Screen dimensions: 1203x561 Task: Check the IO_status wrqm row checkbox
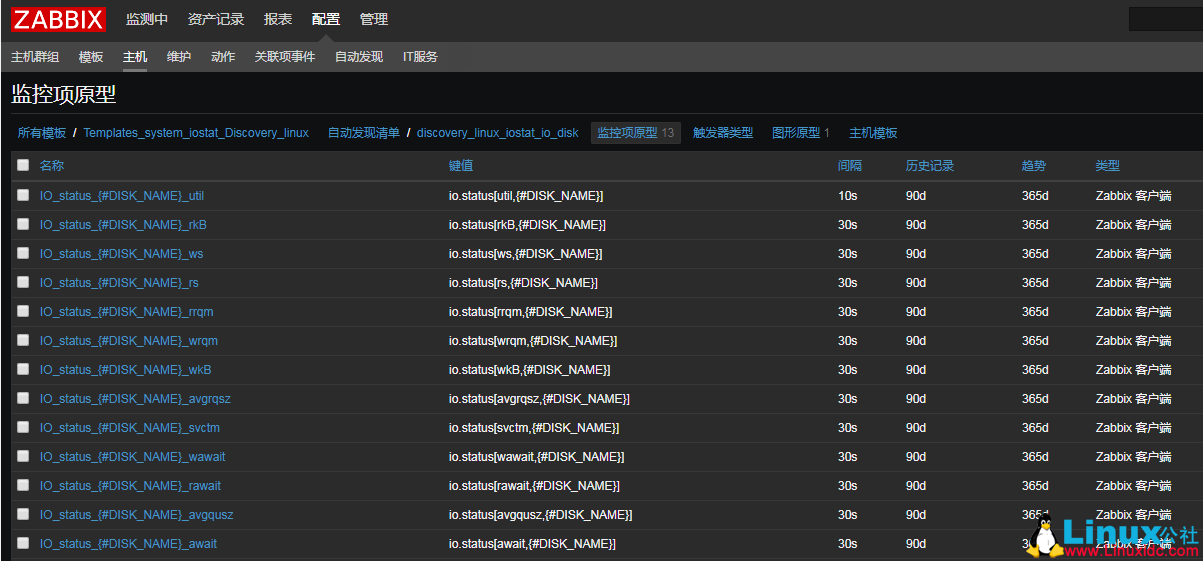(23, 340)
